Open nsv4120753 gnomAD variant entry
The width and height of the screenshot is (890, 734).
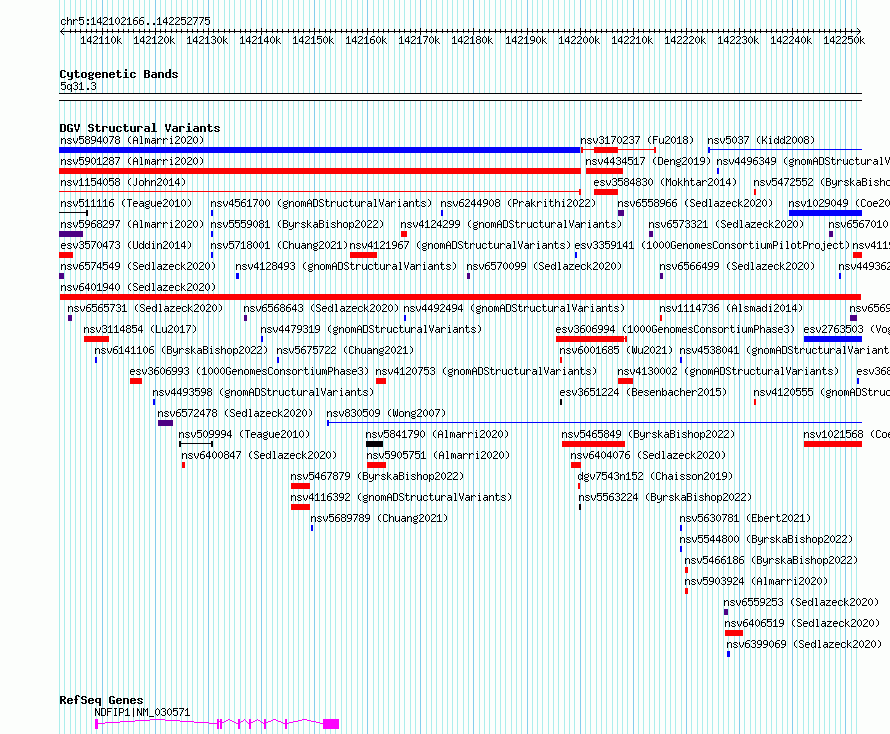[x=486, y=371]
